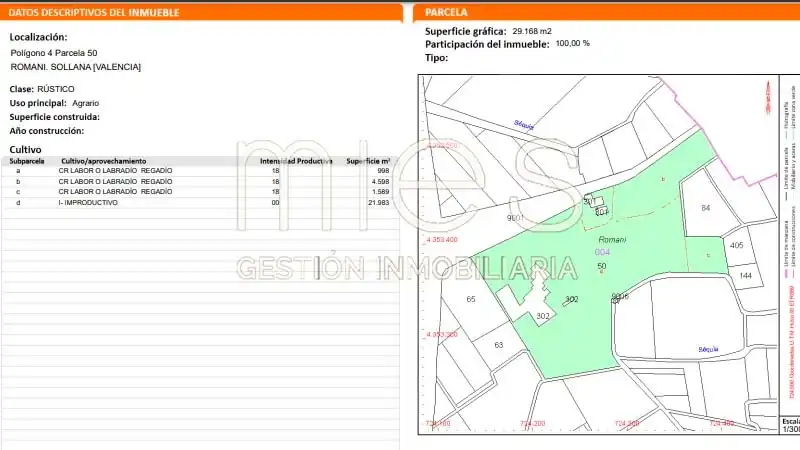Click the 'Tipo:' label
The height and width of the screenshot is (450, 800).
click(436, 58)
